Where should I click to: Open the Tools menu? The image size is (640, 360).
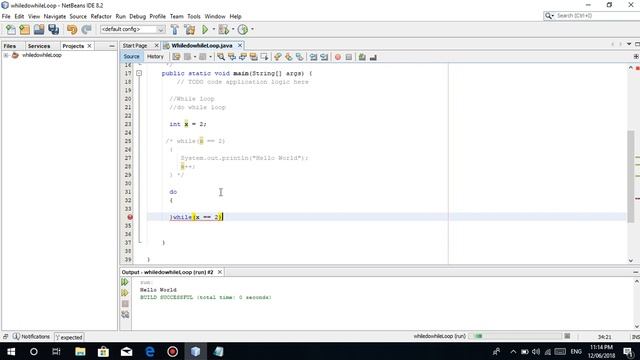click(x=194, y=16)
